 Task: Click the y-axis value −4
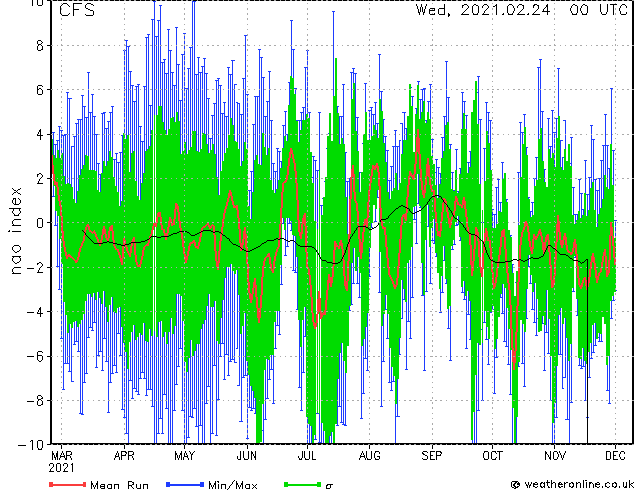point(35,312)
